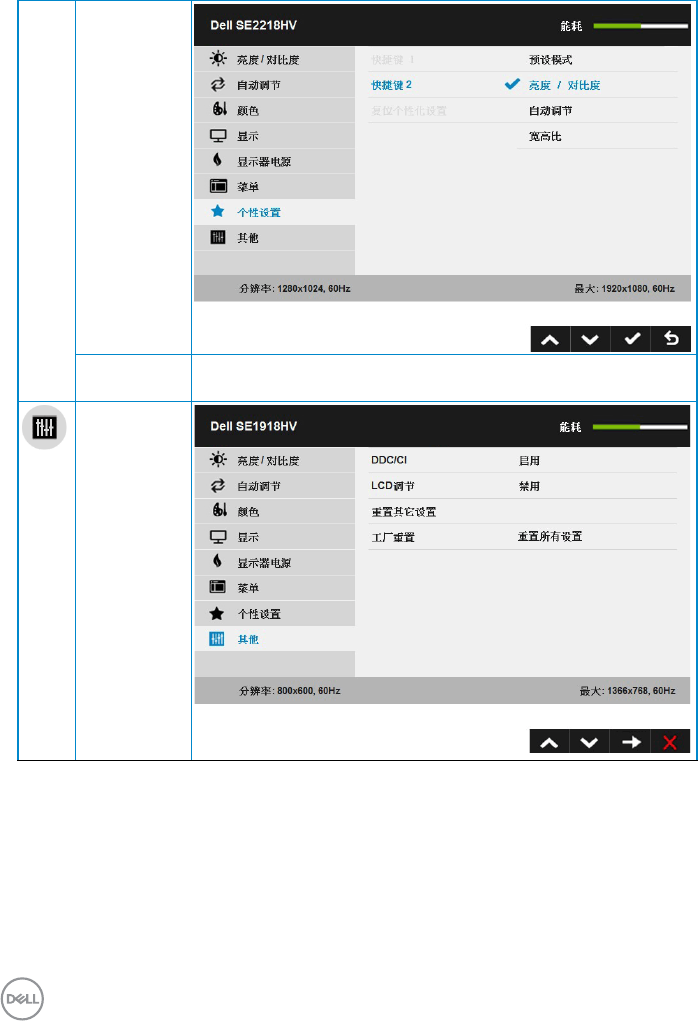Pick 自动调节 shortcut option in right column

550,111
